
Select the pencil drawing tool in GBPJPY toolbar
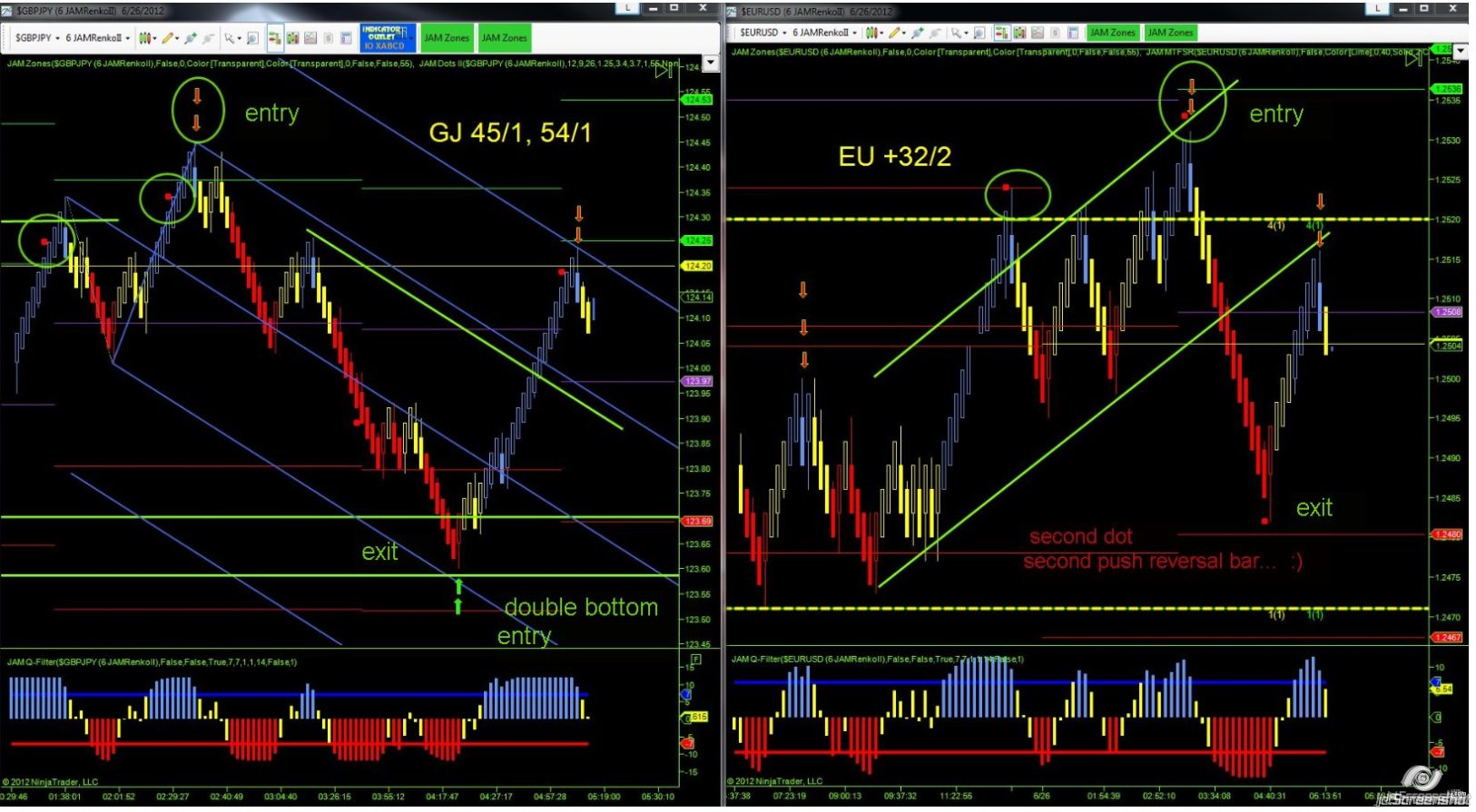[169, 38]
